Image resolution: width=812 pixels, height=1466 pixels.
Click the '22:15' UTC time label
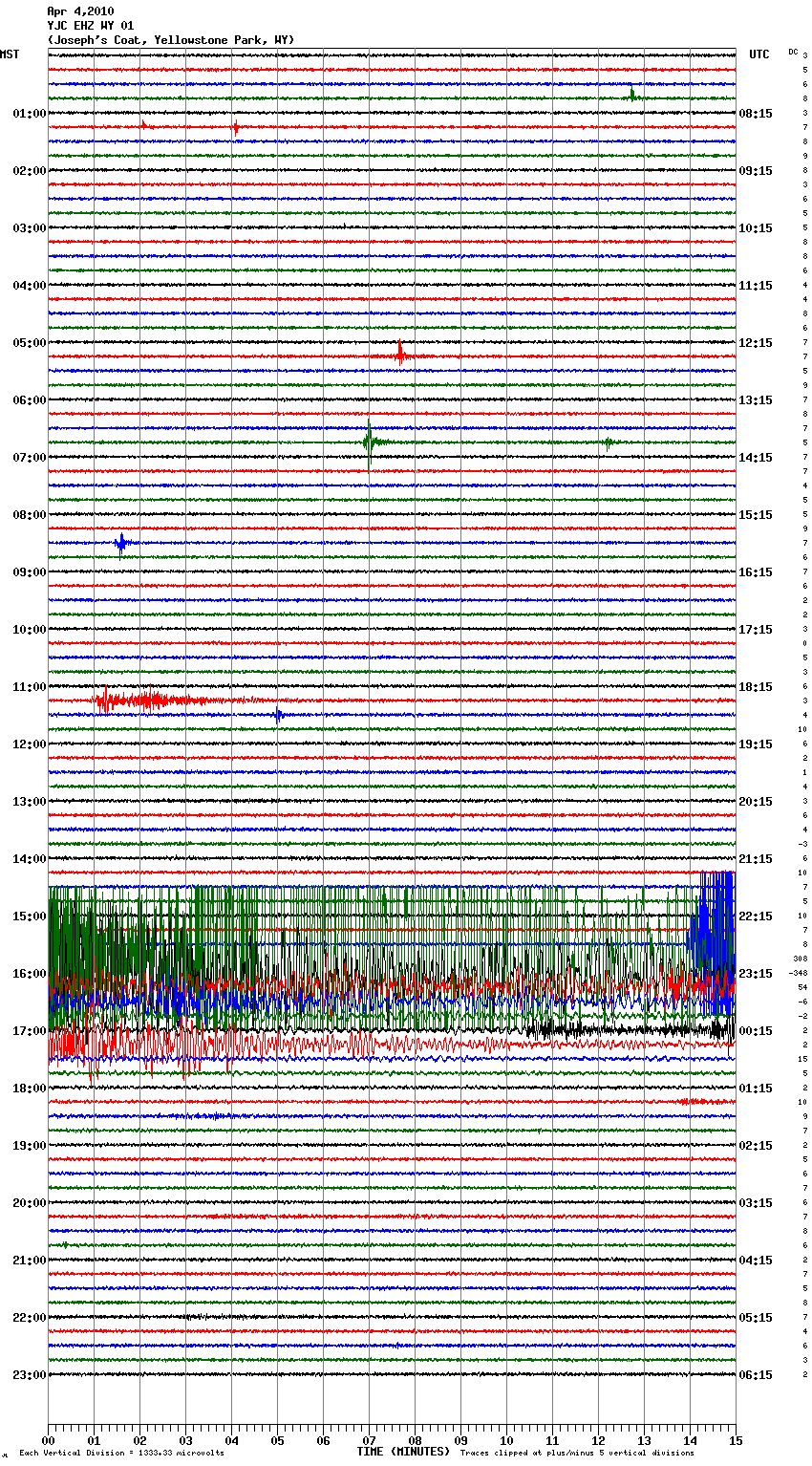[756, 916]
